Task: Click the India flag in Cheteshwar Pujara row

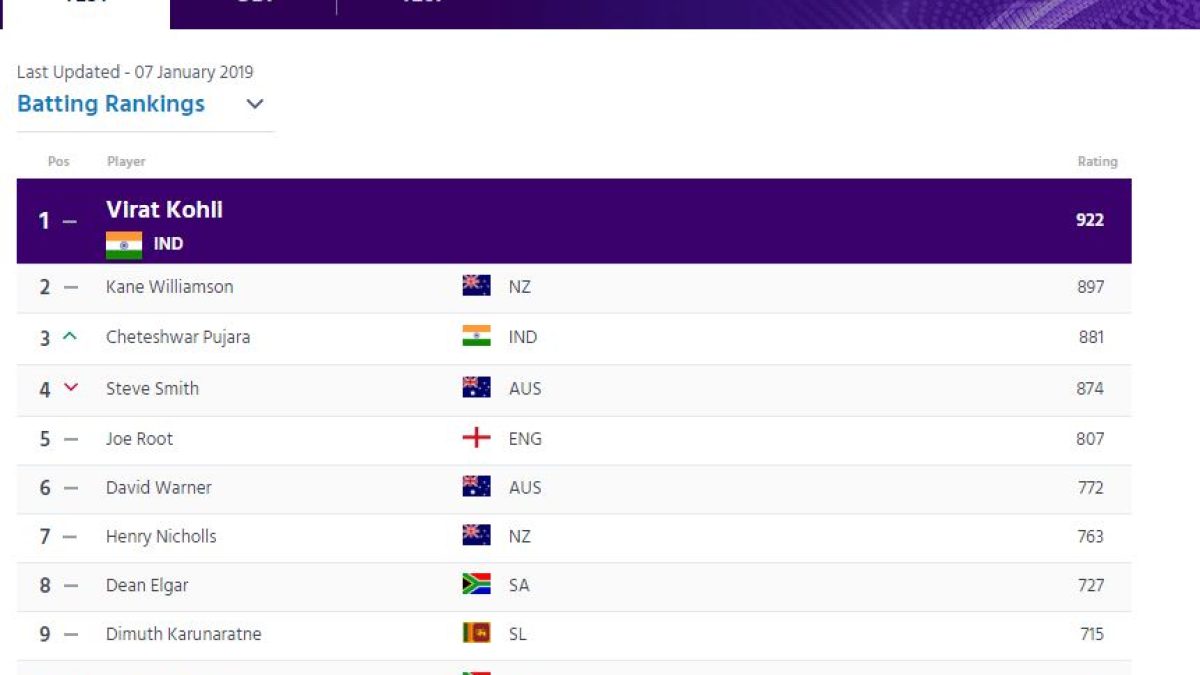Action: point(476,337)
